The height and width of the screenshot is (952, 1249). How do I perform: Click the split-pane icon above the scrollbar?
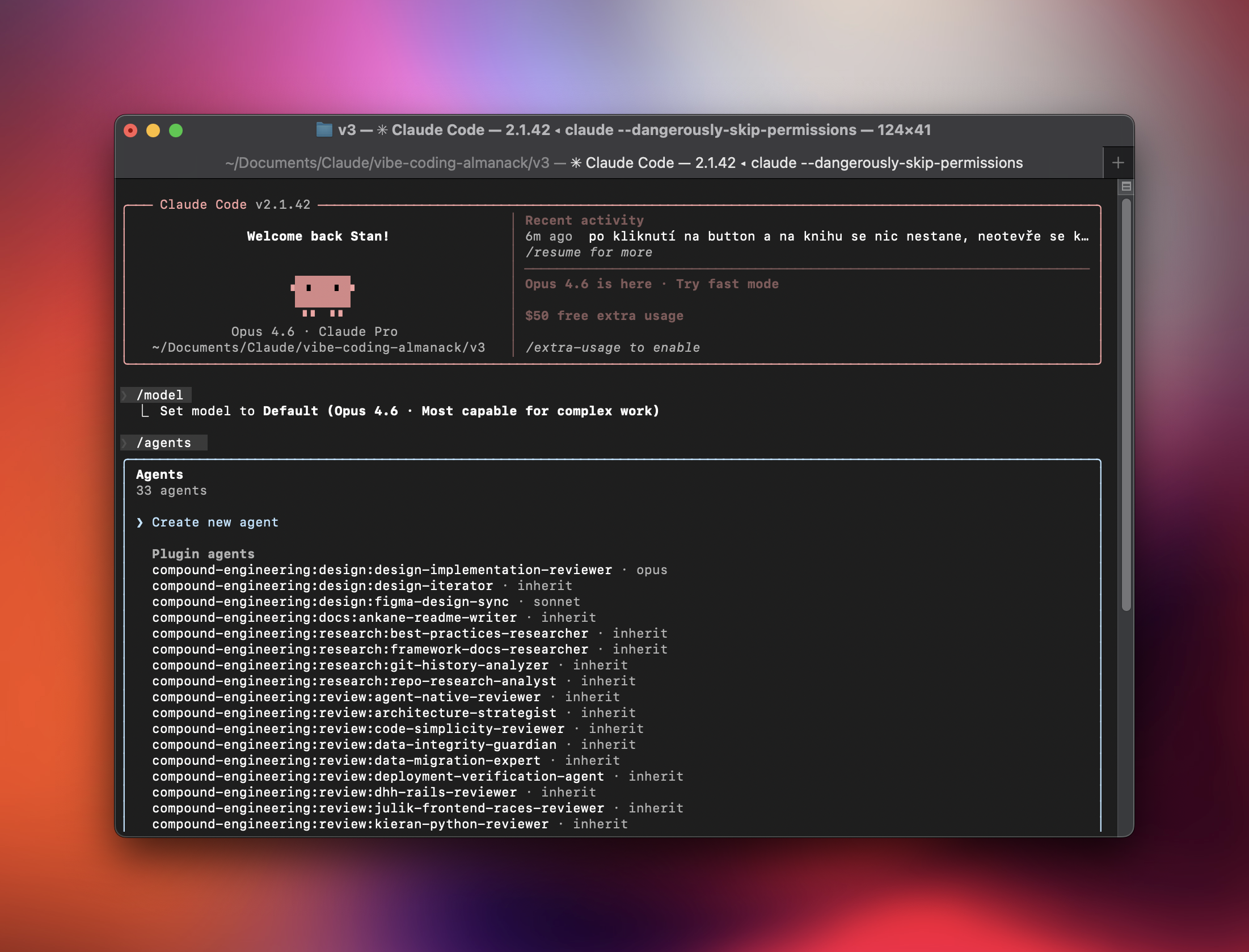click(1125, 186)
